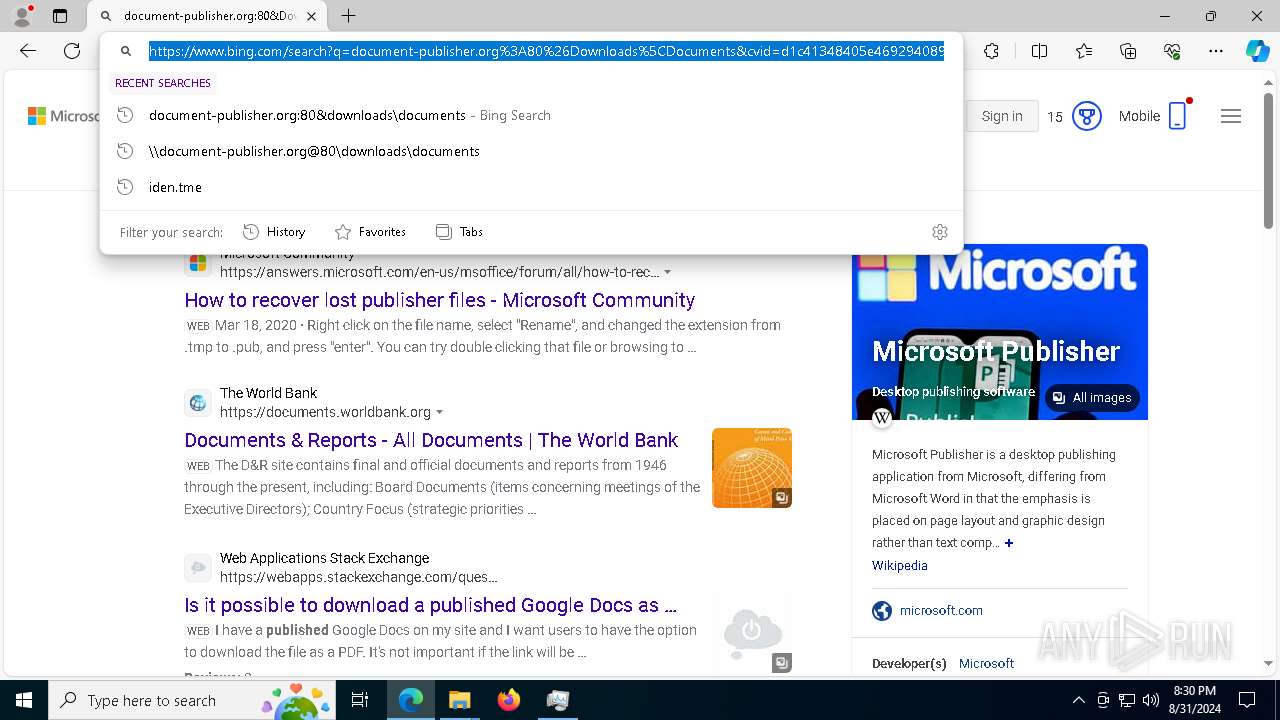The image size is (1280, 720).
Task: Filter search by Favorites
Action: coord(370,232)
